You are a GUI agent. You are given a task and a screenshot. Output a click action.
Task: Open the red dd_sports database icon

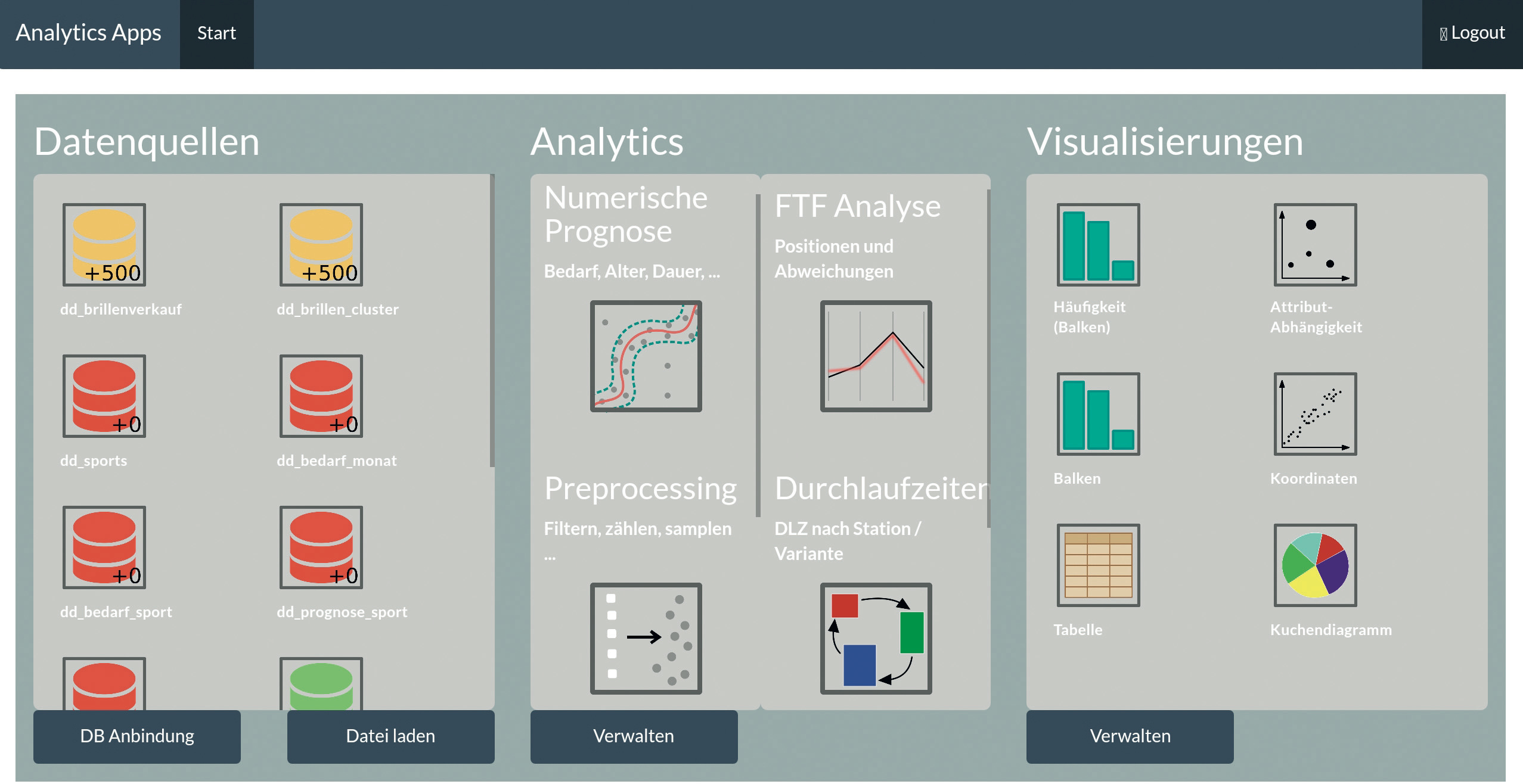tap(104, 396)
